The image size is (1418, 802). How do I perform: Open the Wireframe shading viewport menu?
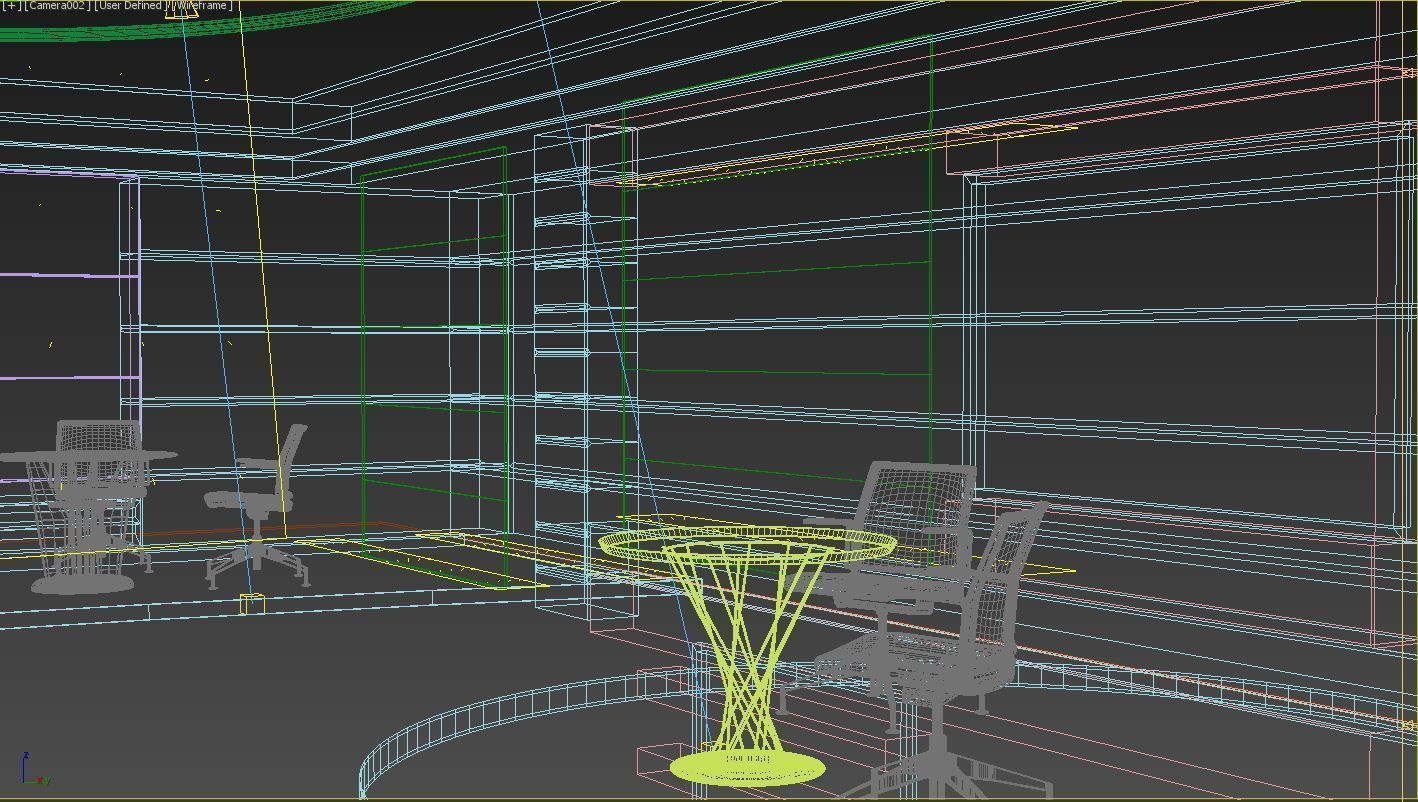pos(203,6)
